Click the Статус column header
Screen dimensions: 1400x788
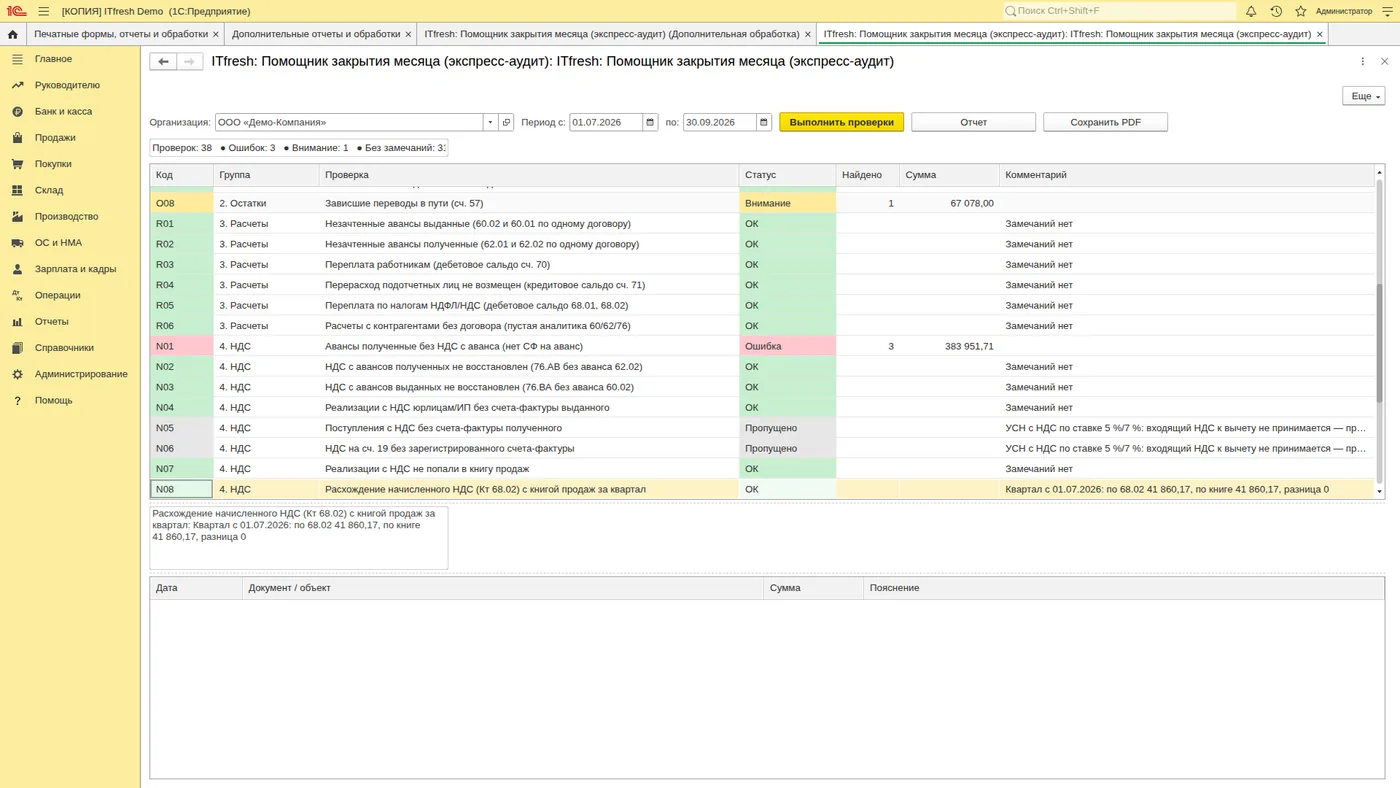pos(787,175)
